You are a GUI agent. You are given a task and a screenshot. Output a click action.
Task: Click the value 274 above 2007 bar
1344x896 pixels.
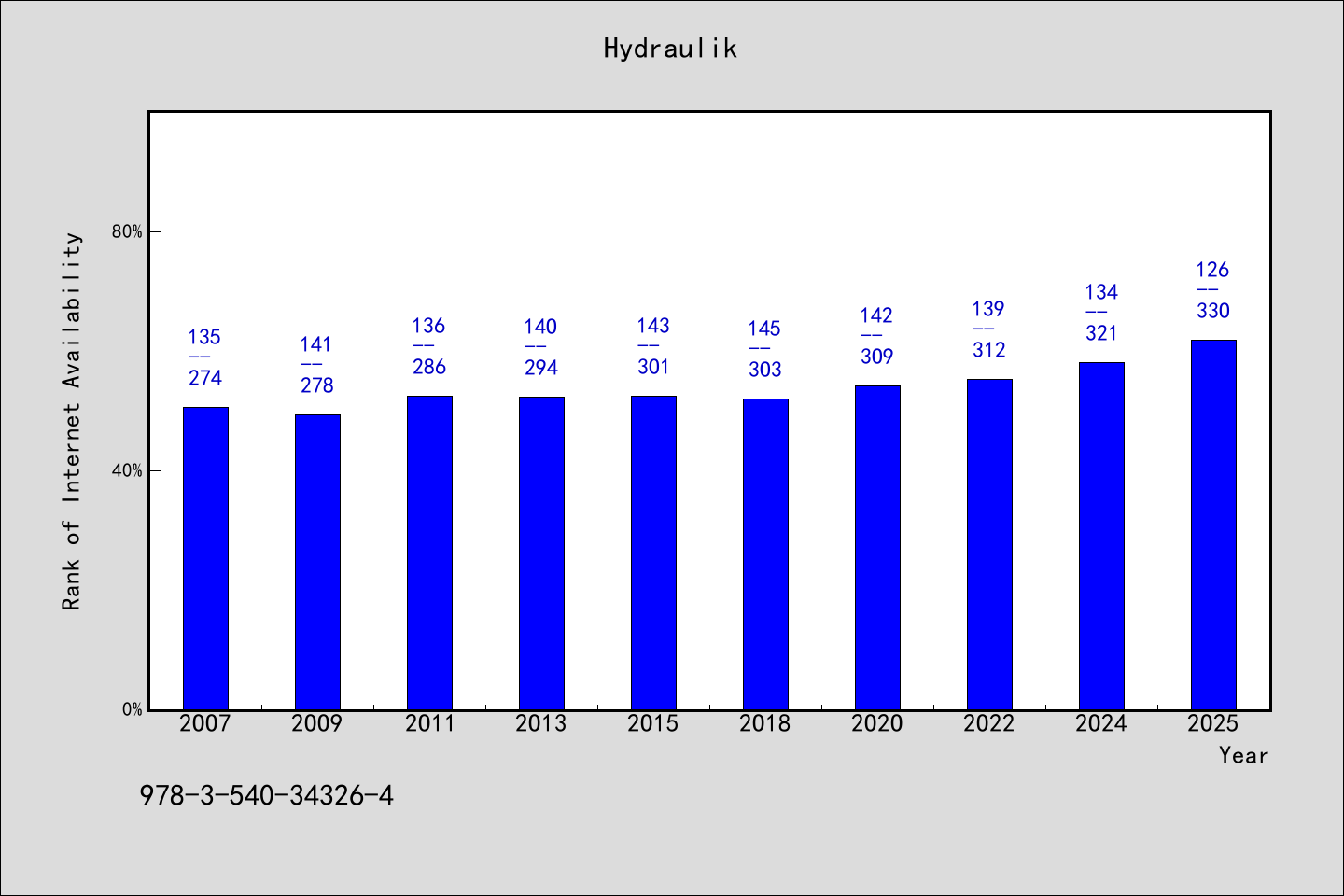pyautogui.click(x=205, y=378)
